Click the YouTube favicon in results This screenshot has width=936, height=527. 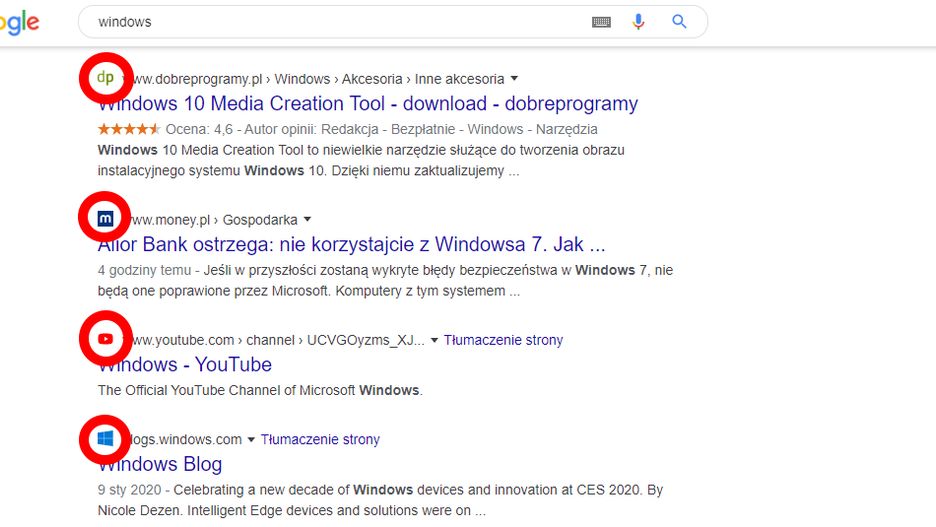pos(105,340)
